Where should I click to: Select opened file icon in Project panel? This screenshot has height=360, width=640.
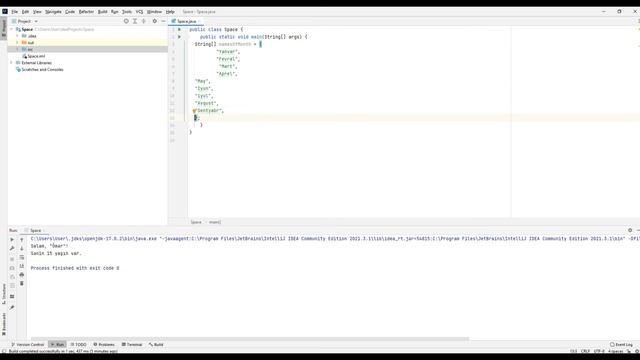click(126, 21)
